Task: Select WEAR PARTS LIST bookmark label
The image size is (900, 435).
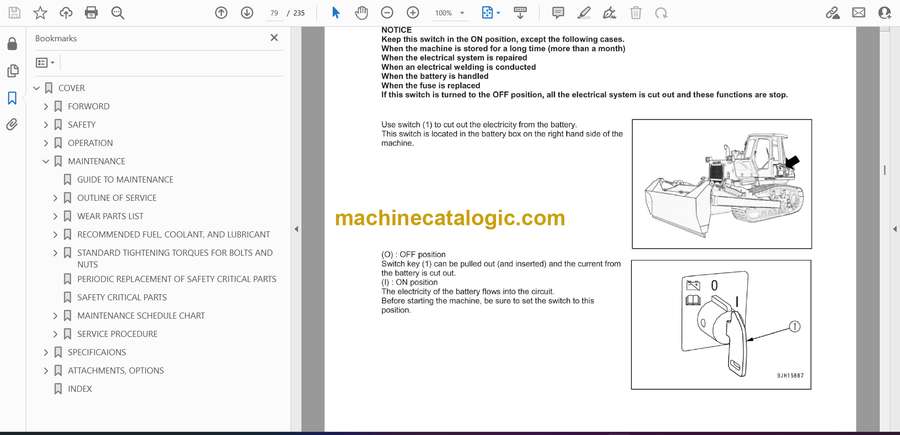Action: (x=110, y=216)
